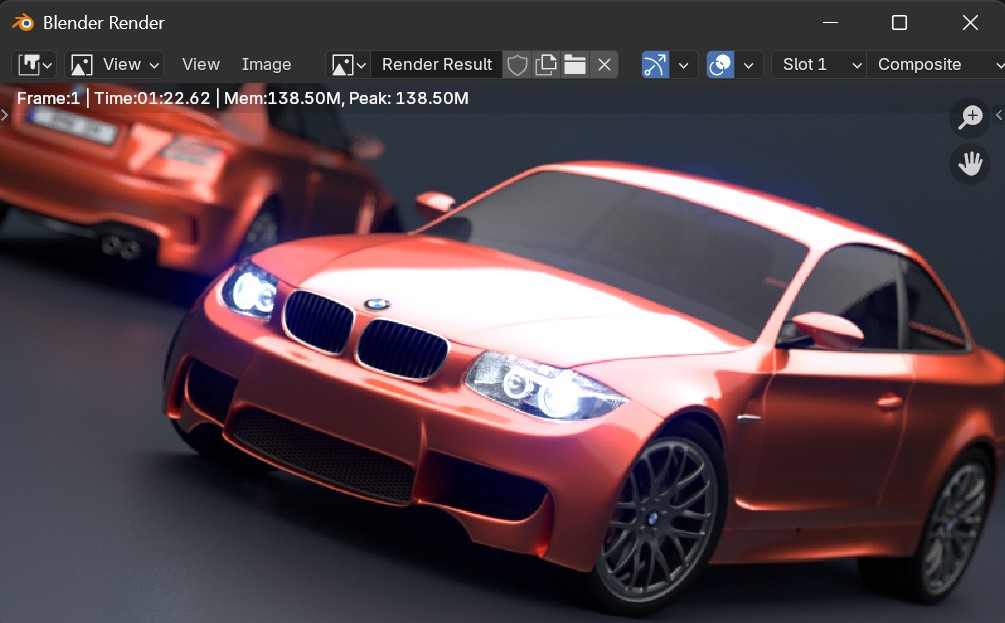Toggle the gizmo display button
The width and height of the screenshot is (1005, 623).
[655, 65]
